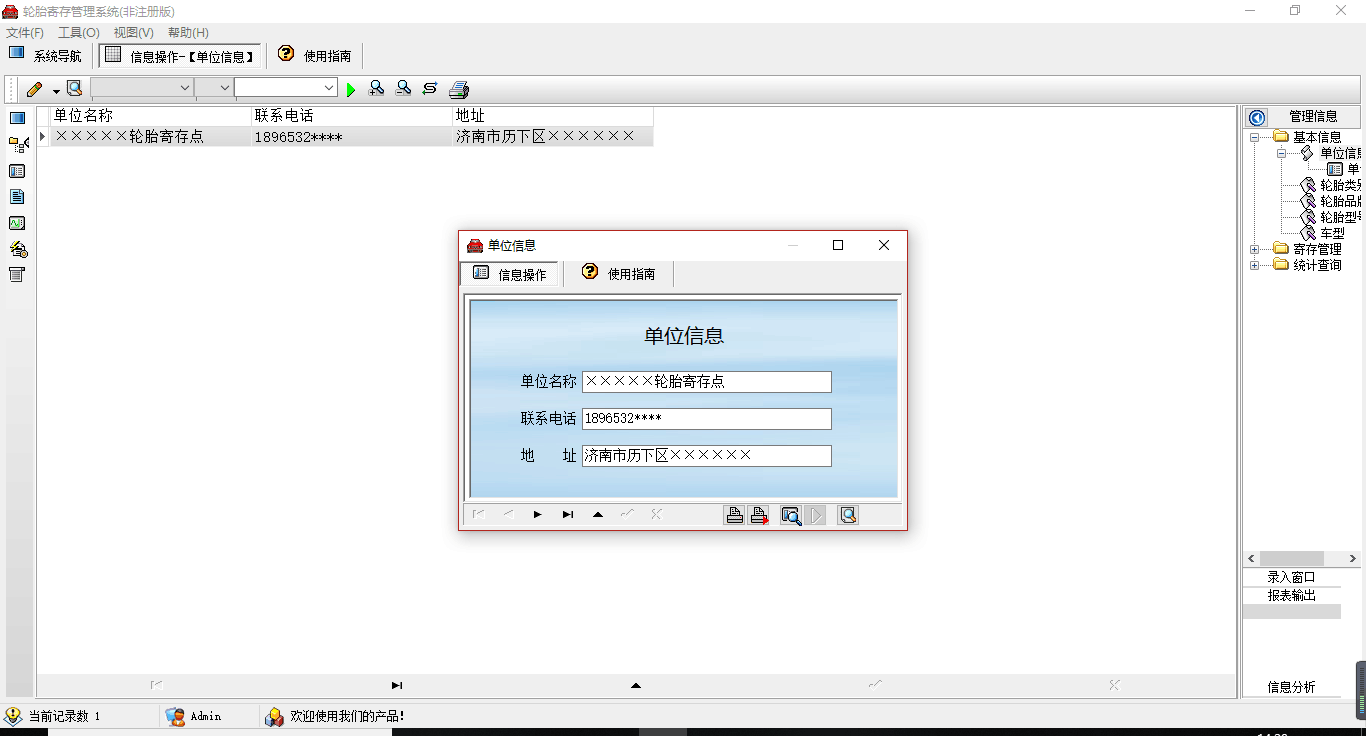This screenshot has height=736, width=1366.
Task: Click the 单位名称 input field in dialog
Action: coord(707,382)
